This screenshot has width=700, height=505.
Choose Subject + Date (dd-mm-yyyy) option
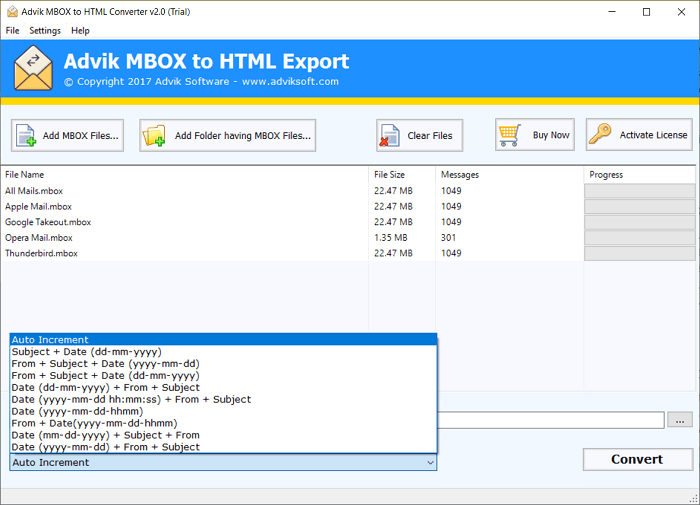tap(223, 351)
